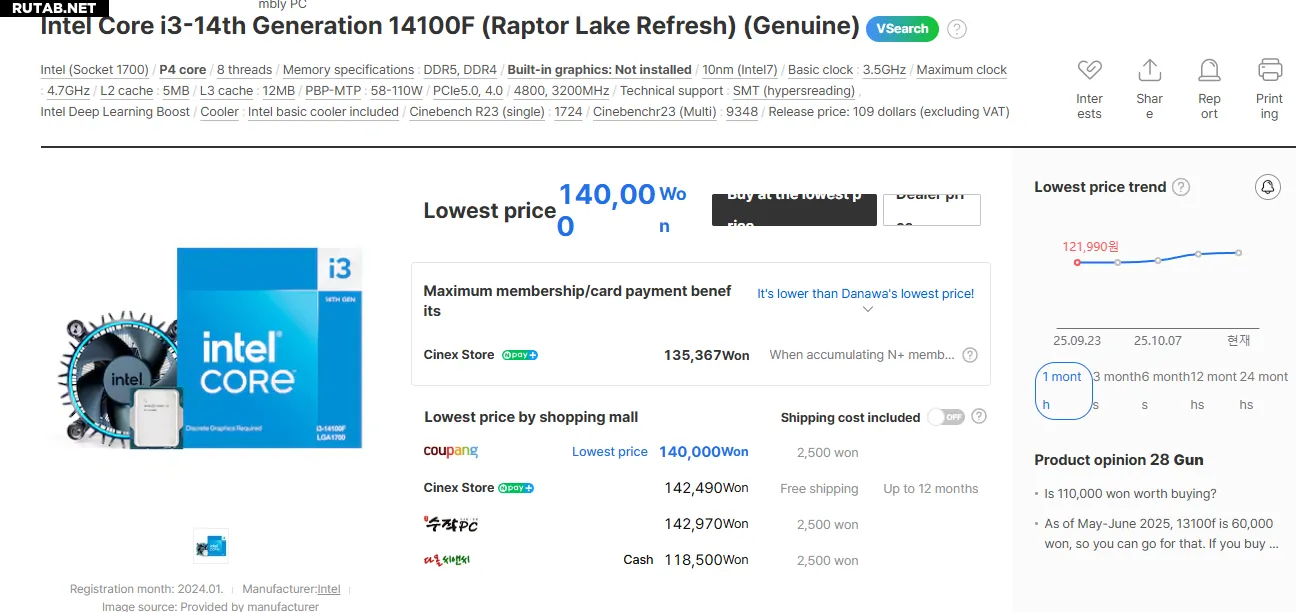Click the small product thumbnail image
Image resolution: width=1296 pixels, height=612 pixels.
point(211,546)
